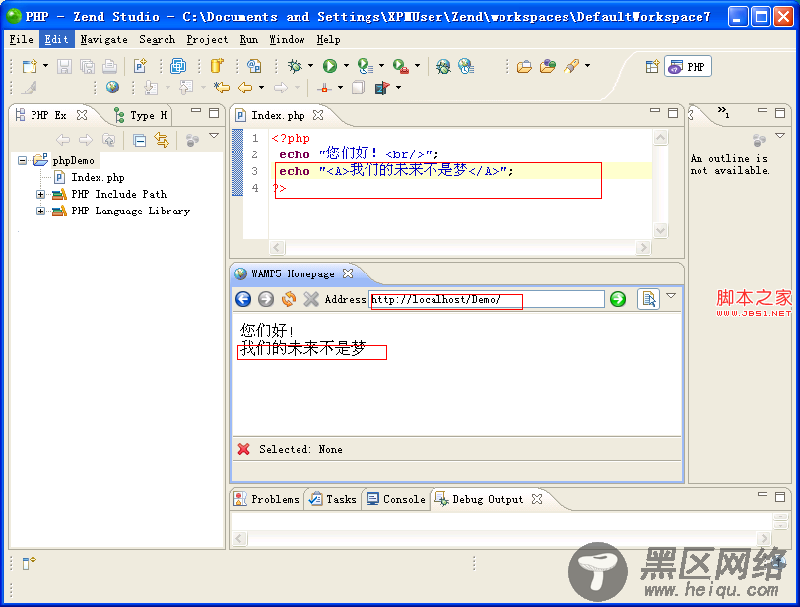
Task: Collapse the phpDemo project node
Action: (x=23, y=160)
